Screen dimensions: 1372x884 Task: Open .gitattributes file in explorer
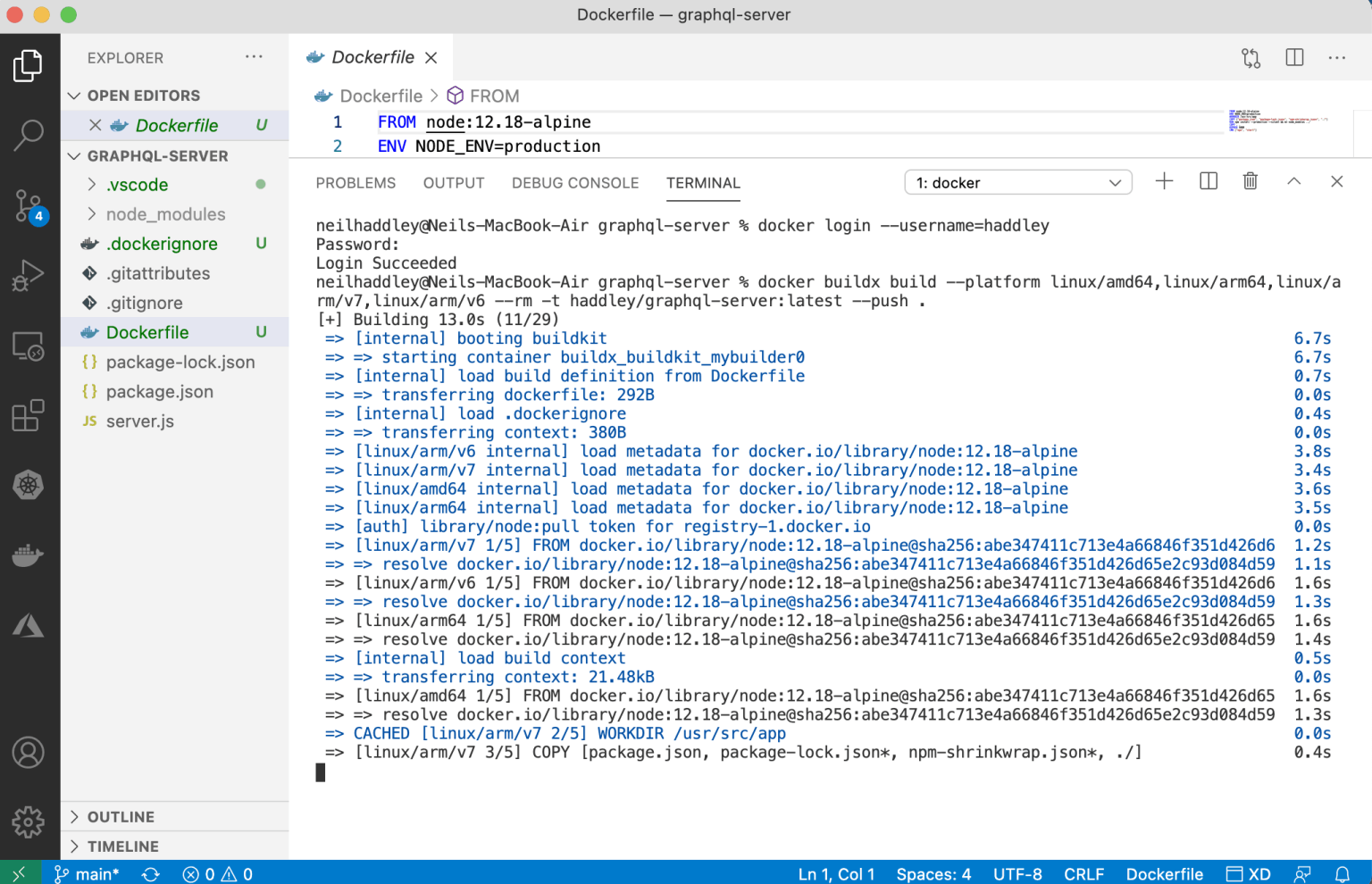(158, 273)
